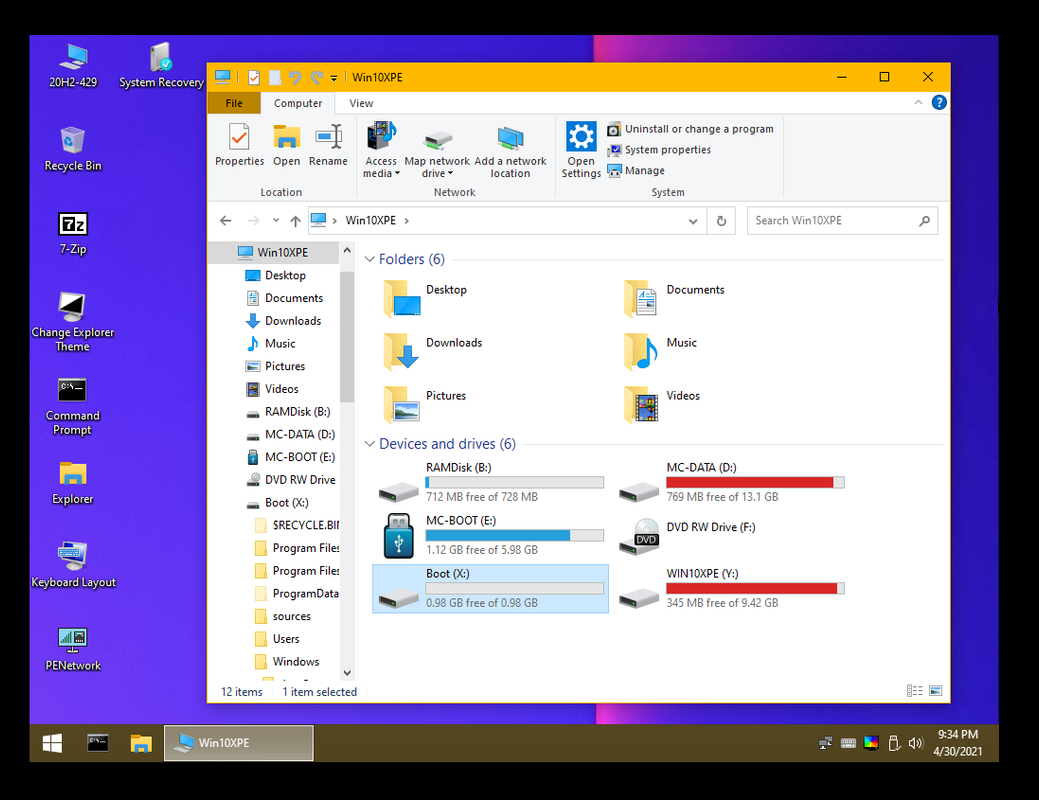Collapse the Folders (6) group
This screenshot has width=1039, height=800.
coord(370,259)
